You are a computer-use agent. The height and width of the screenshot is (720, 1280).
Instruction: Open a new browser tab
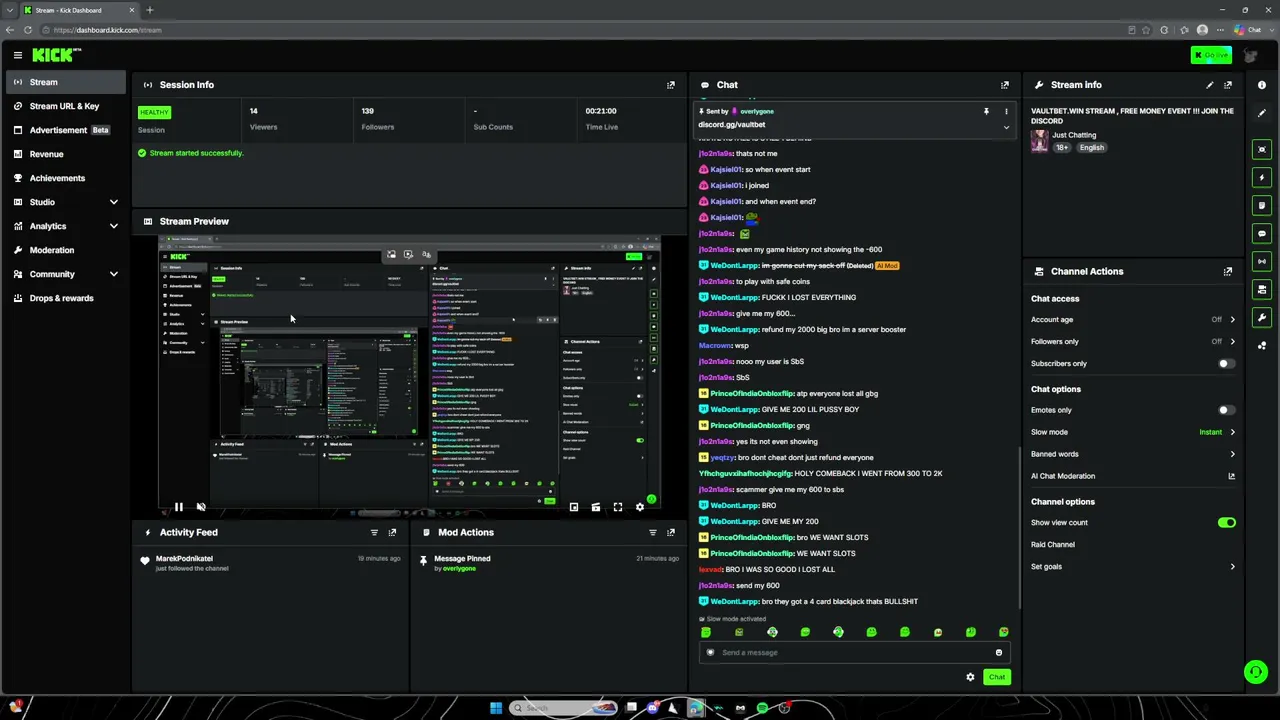(x=150, y=10)
